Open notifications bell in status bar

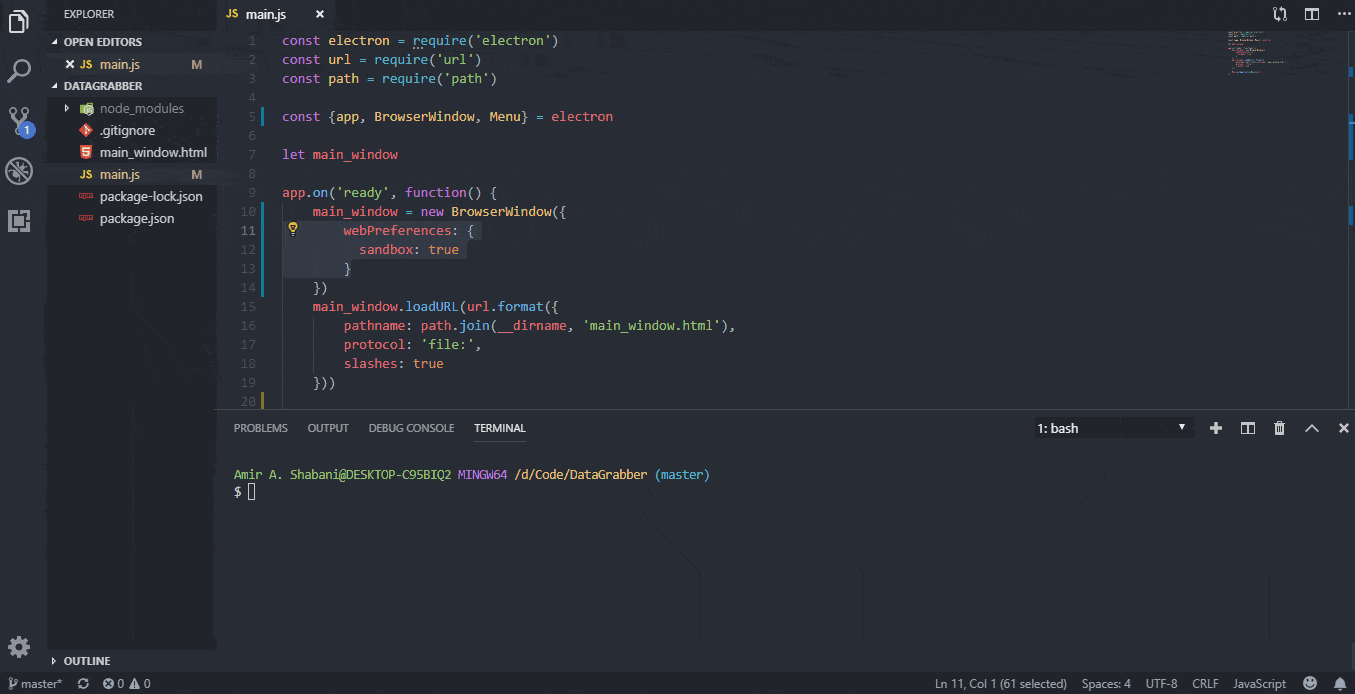(x=1340, y=684)
